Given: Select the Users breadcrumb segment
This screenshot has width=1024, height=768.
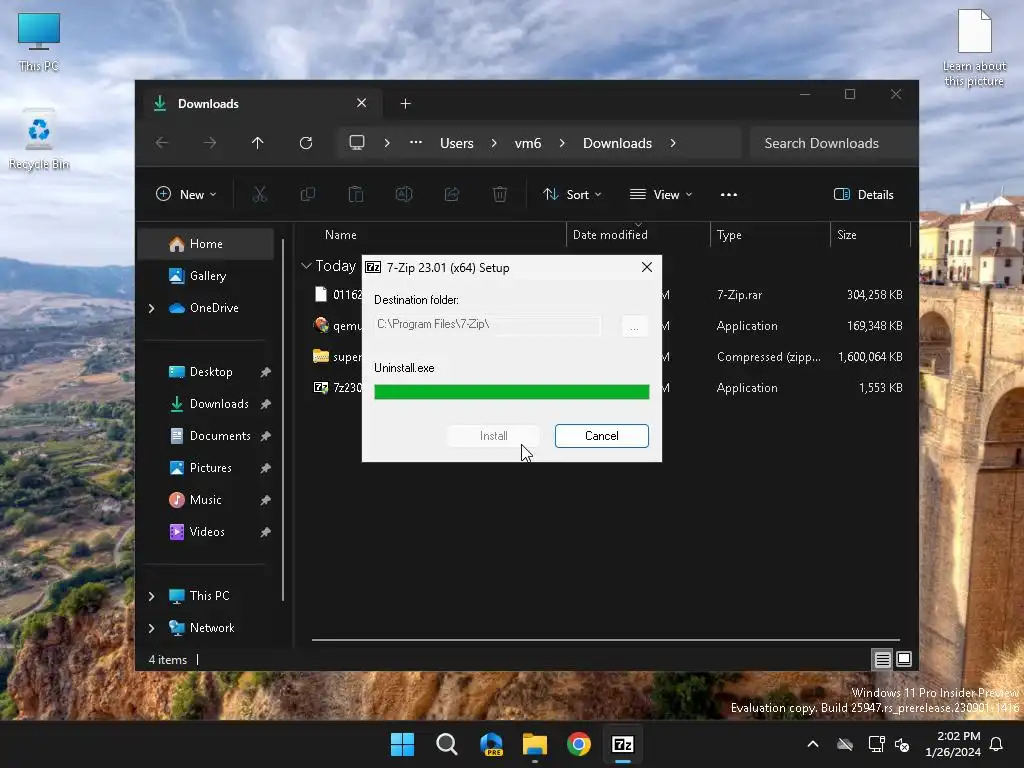Looking at the screenshot, I should [x=456, y=143].
